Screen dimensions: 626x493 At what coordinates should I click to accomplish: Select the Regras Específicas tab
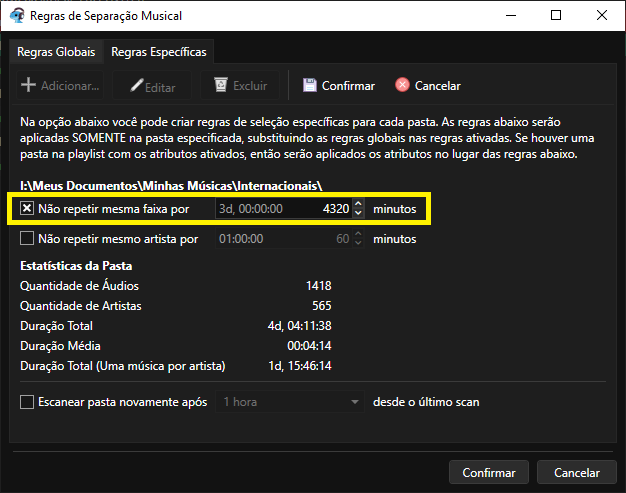click(x=157, y=52)
